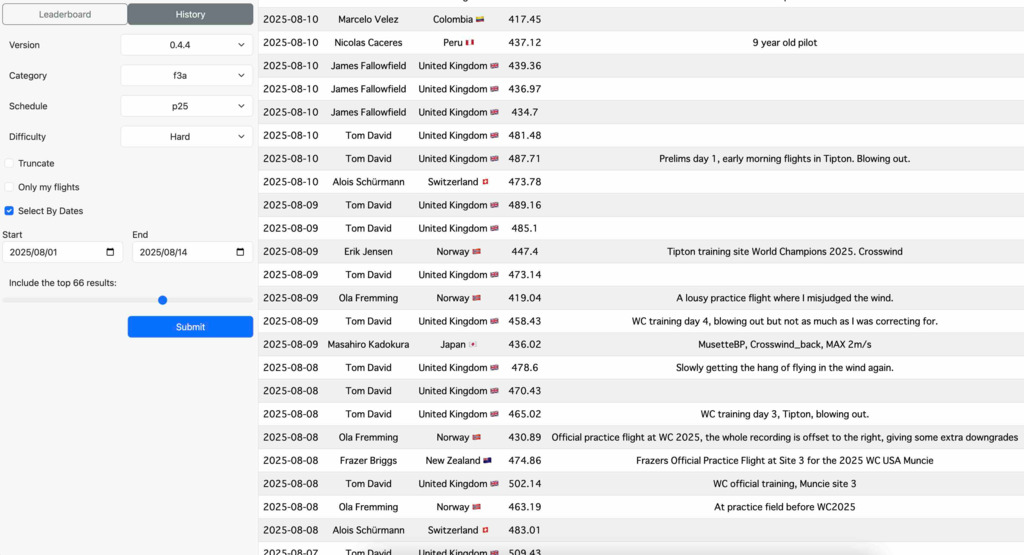The height and width of the screenshot is (555, 1024).
Task: Click the End date field 2025/08/14
Action: [192, 252]
